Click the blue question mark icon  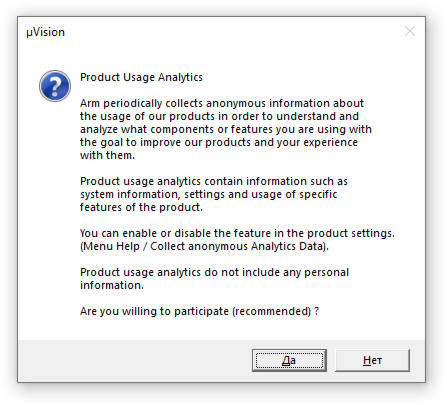point(55,86)
